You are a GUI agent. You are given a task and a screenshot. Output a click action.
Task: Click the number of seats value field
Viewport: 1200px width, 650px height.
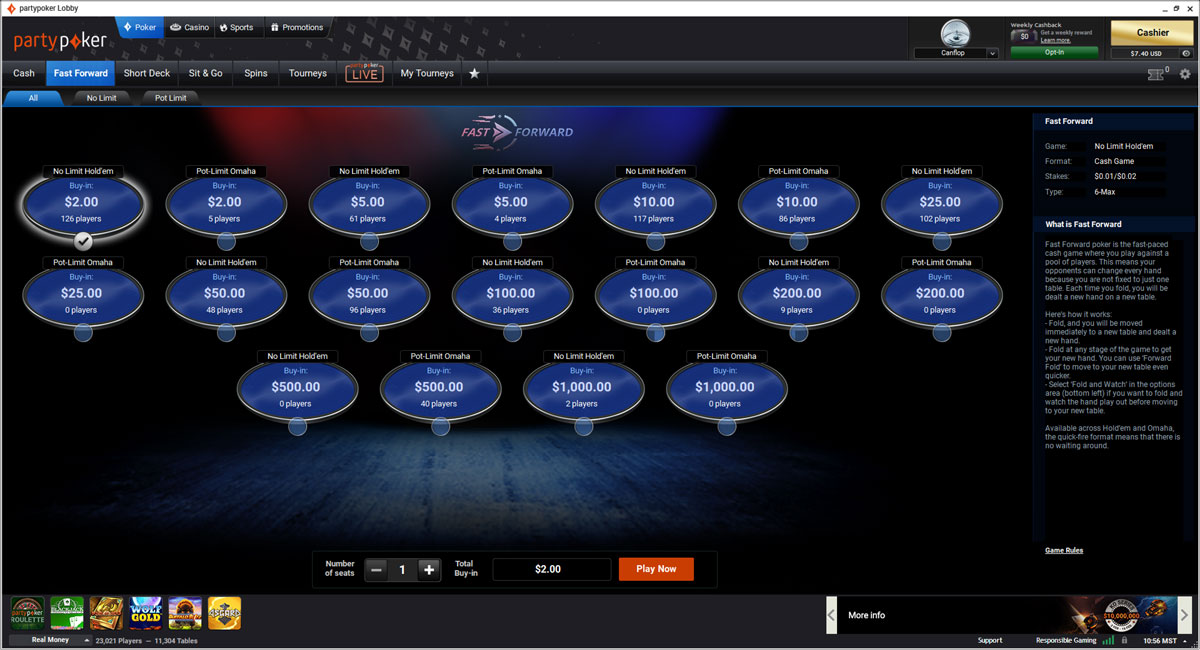(402, 569)
